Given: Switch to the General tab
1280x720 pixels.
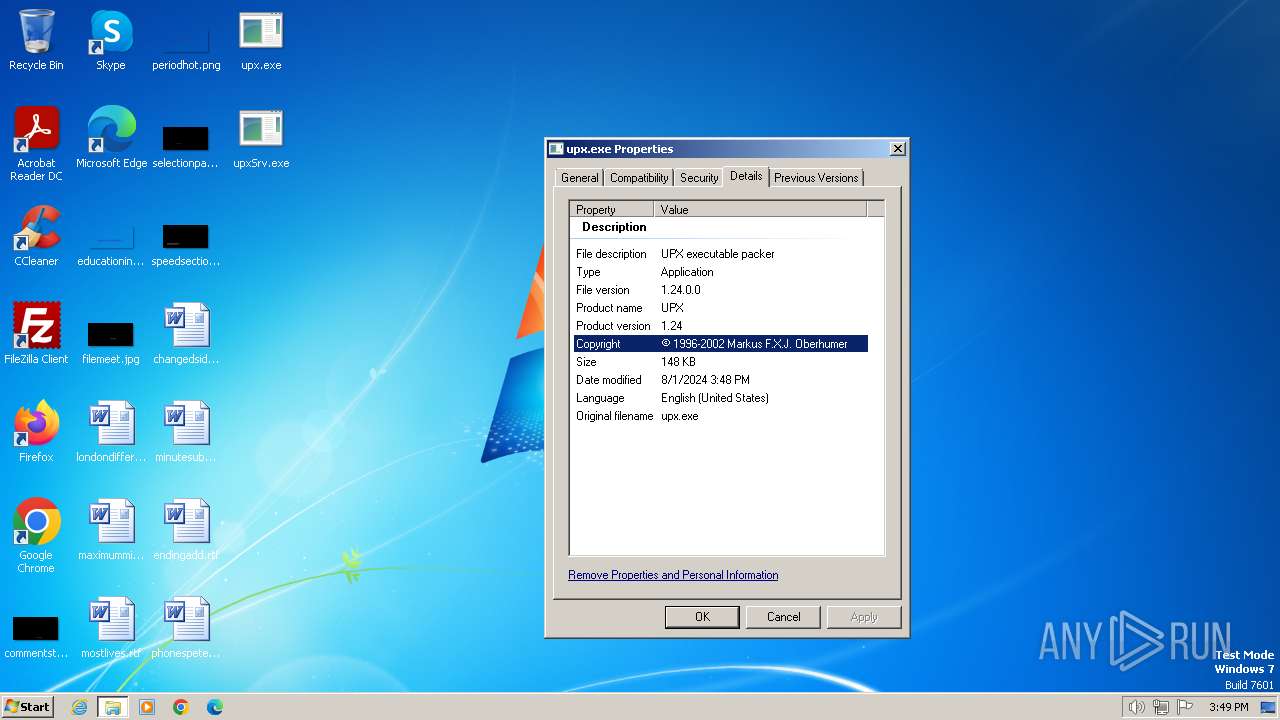Looking at the screenshot, I should click(579, 178).
